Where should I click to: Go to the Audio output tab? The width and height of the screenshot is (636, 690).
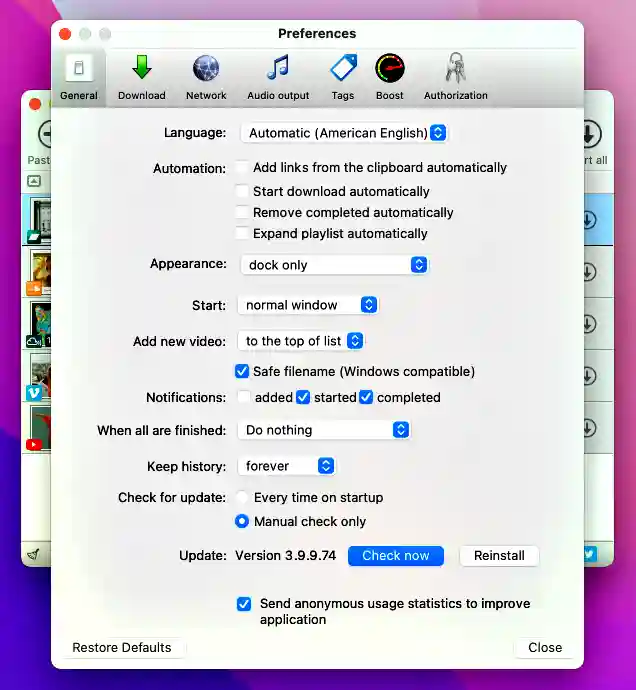[278, 77]
